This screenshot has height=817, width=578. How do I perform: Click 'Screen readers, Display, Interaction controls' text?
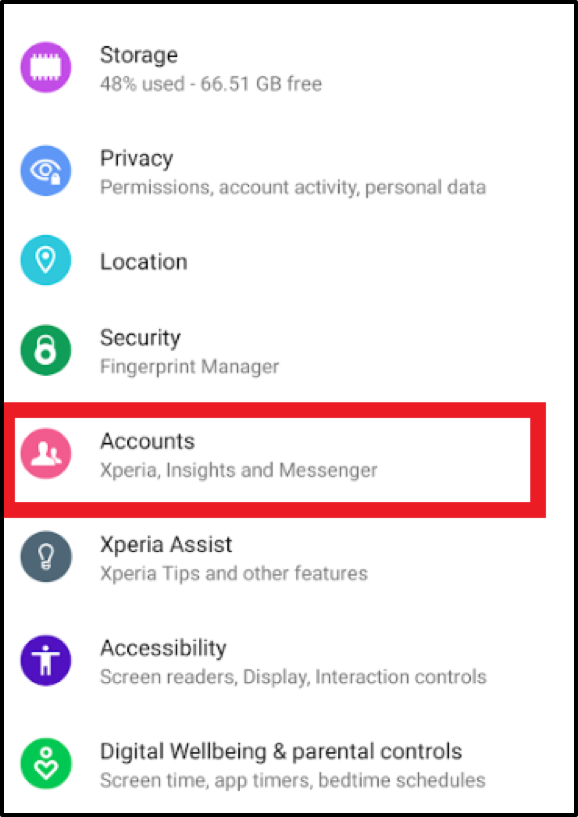[x=293, y=677]
